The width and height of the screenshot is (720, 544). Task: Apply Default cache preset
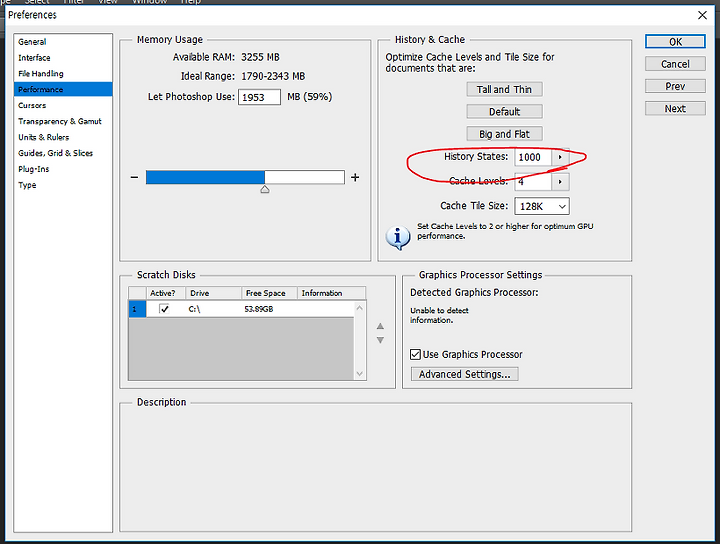(504, 112)
